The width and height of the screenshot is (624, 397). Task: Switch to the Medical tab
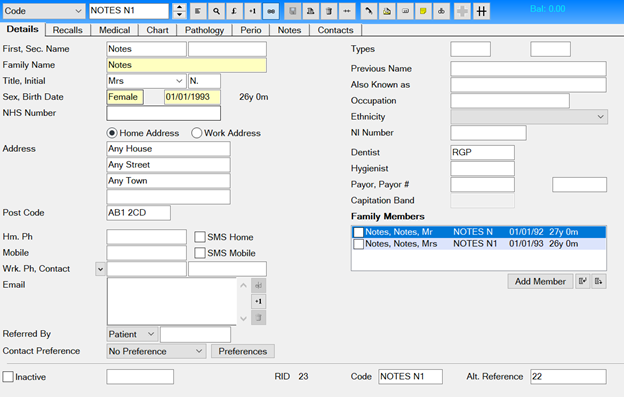[115, 30]
